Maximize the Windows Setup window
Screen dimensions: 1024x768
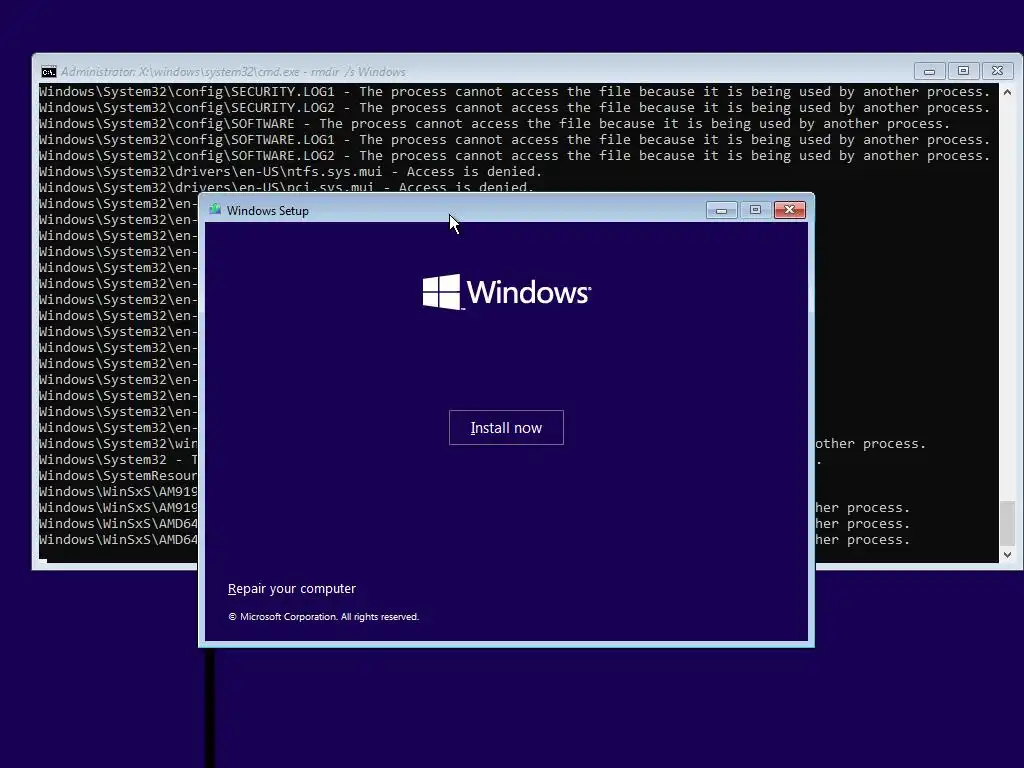756,210
